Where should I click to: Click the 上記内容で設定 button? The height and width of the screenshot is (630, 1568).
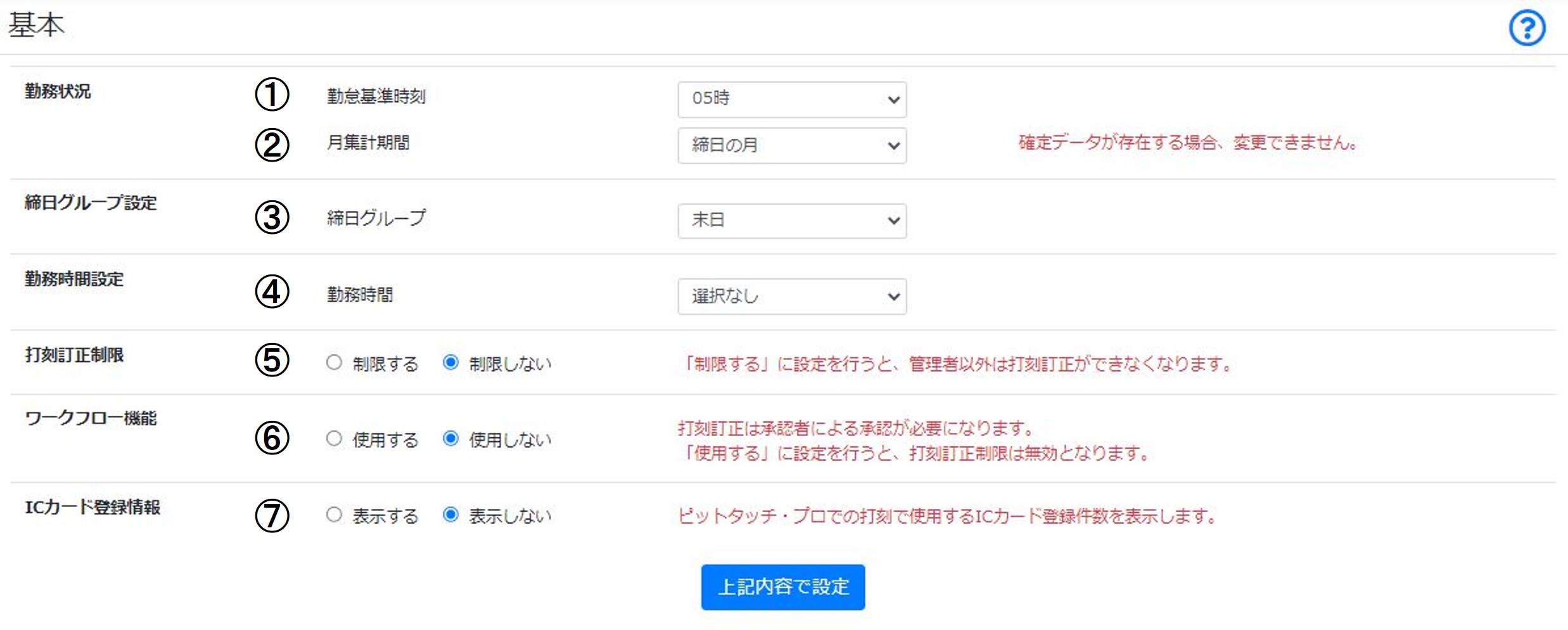(x=783, y=587)
